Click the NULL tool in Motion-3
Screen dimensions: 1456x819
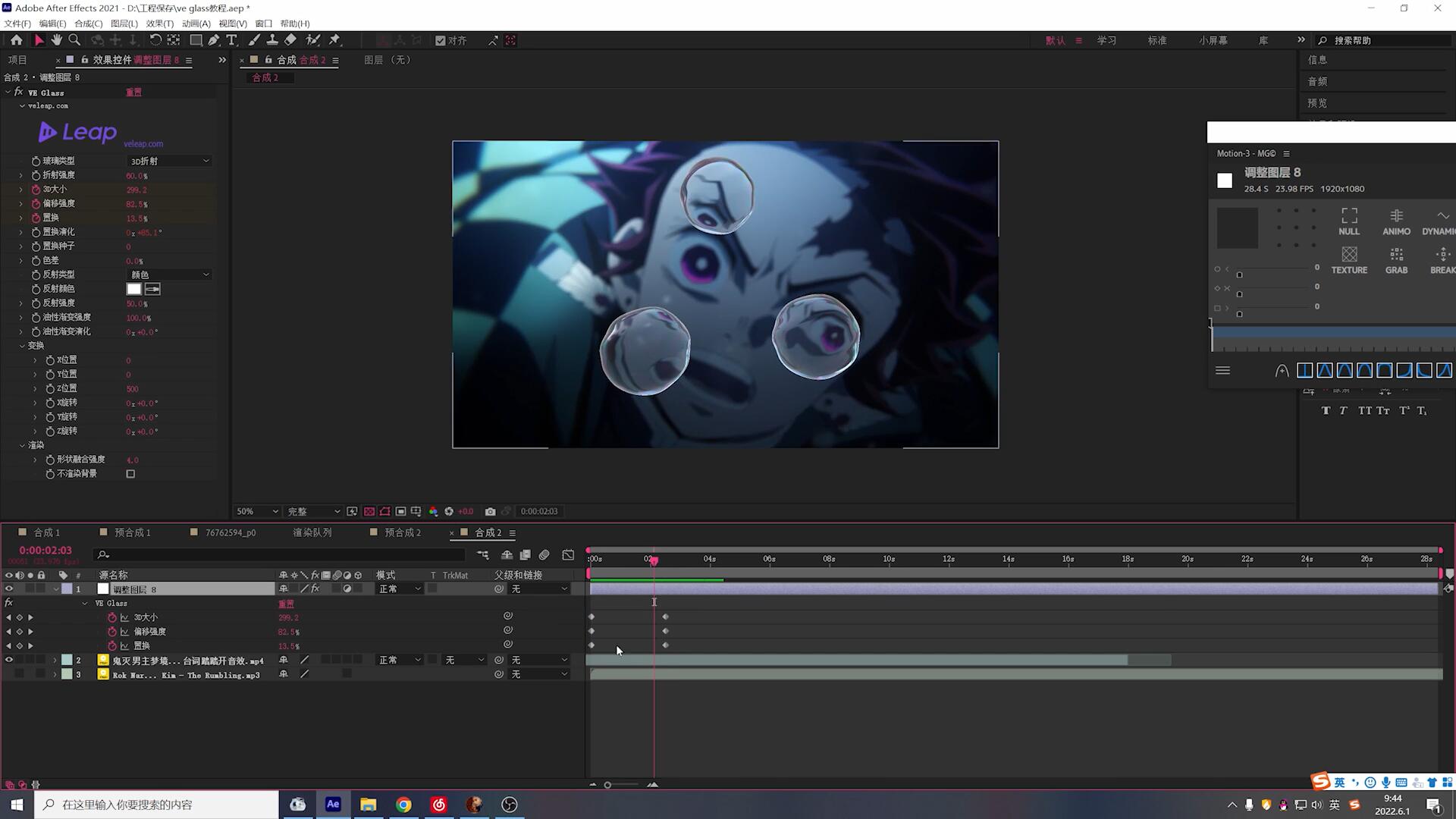(x=1349, y=221)
